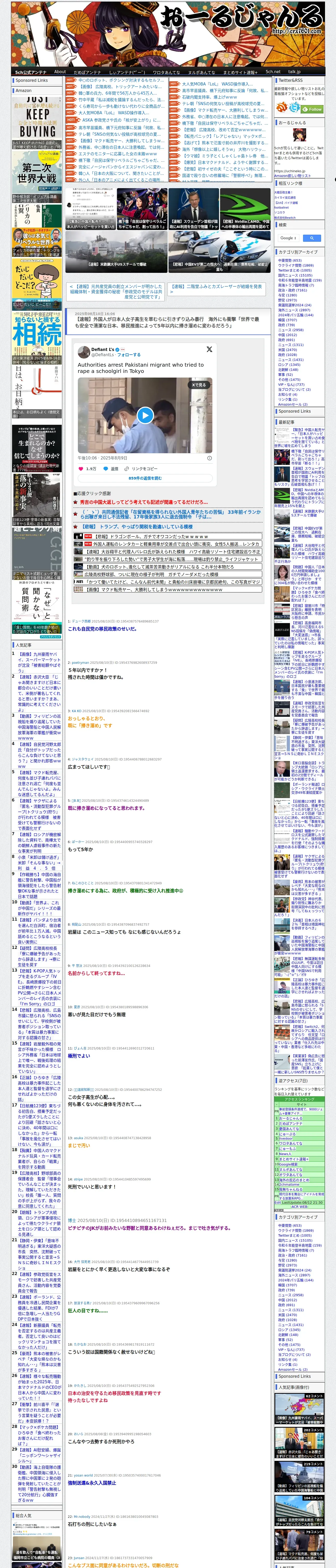Open カイカイ反応通信 in 相互リンク集
This screenshot has width=336, height=1568.
[285, 197]
